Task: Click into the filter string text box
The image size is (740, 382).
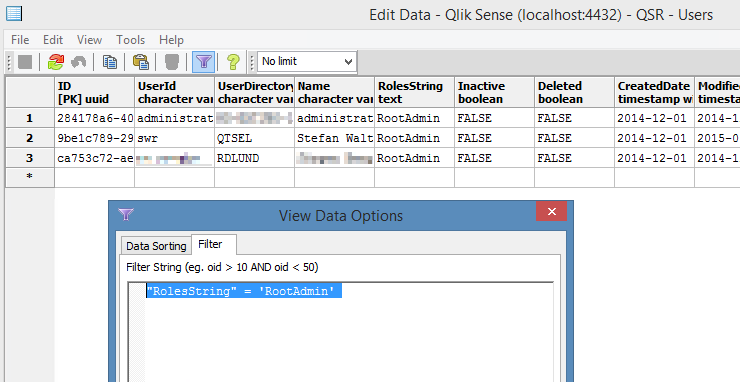Action: coord(340,332)
